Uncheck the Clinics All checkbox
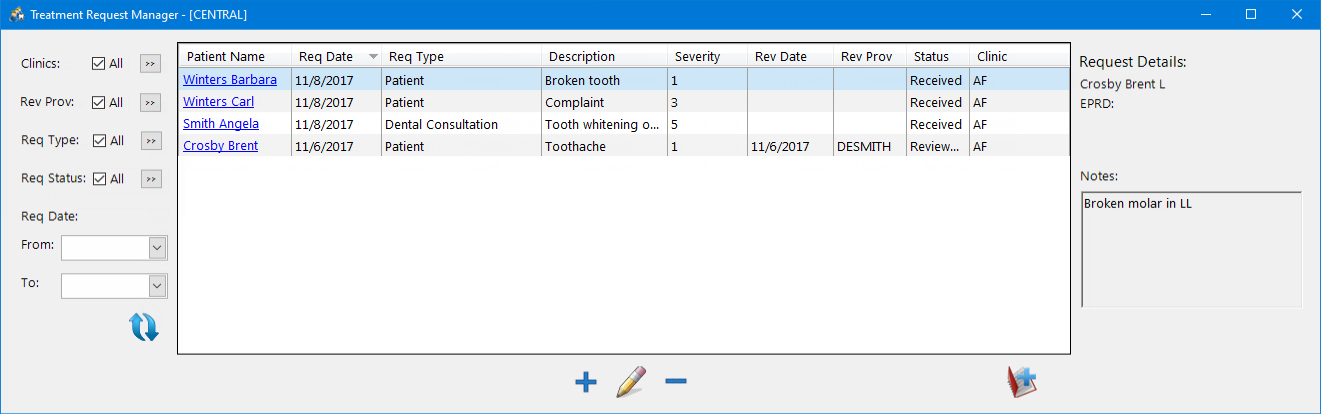 98,63
